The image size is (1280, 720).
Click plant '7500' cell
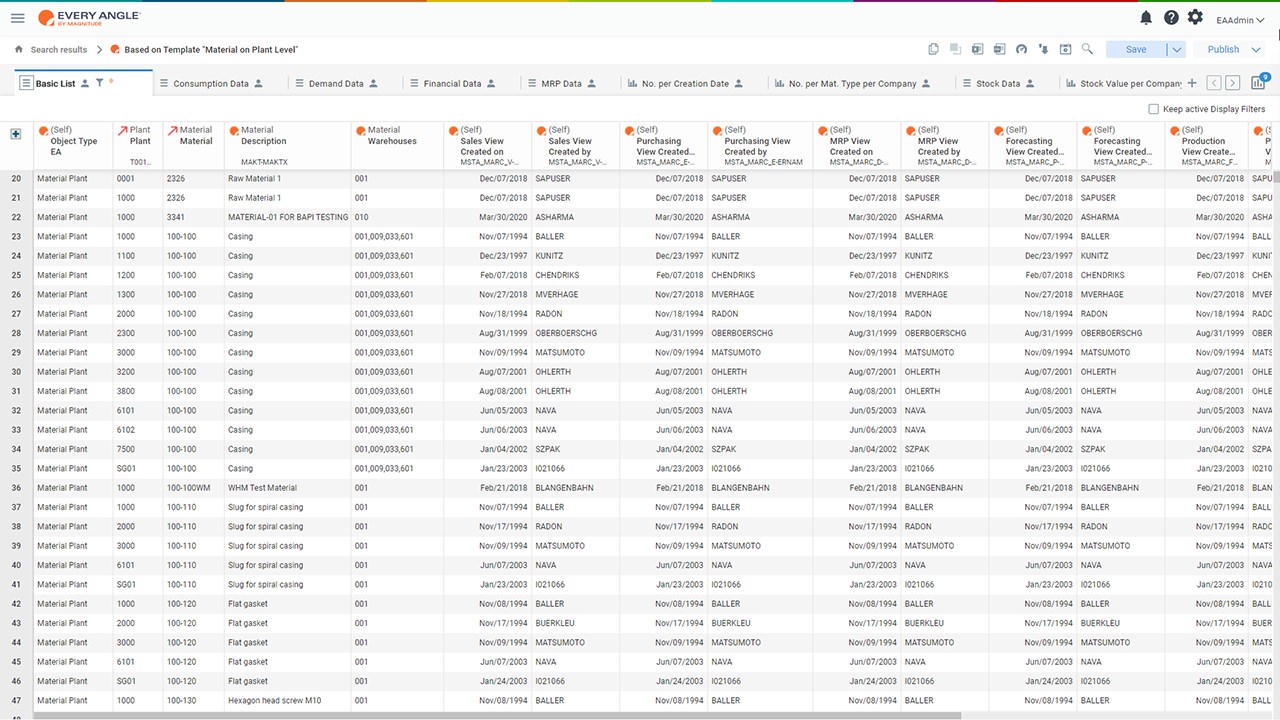pos(138,449)
